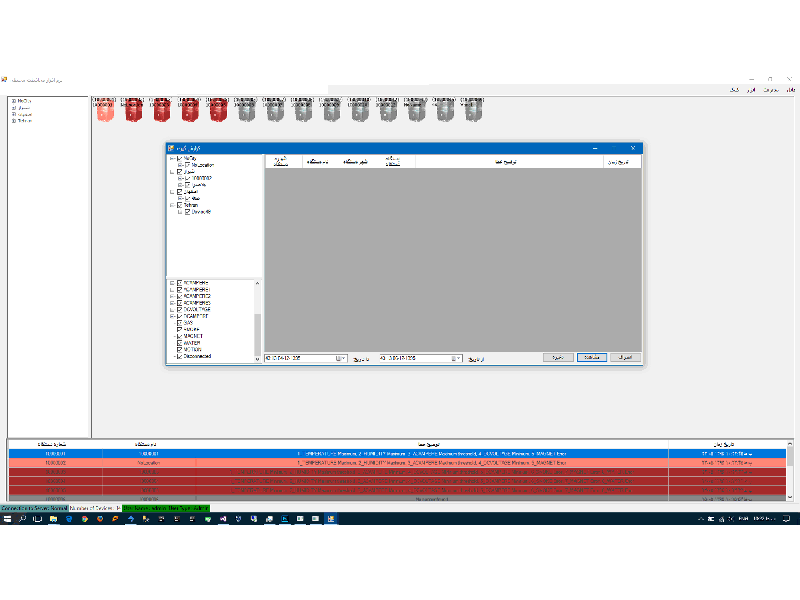Click the Windows Start button
The image size is (800, 600).
point(6,519)
